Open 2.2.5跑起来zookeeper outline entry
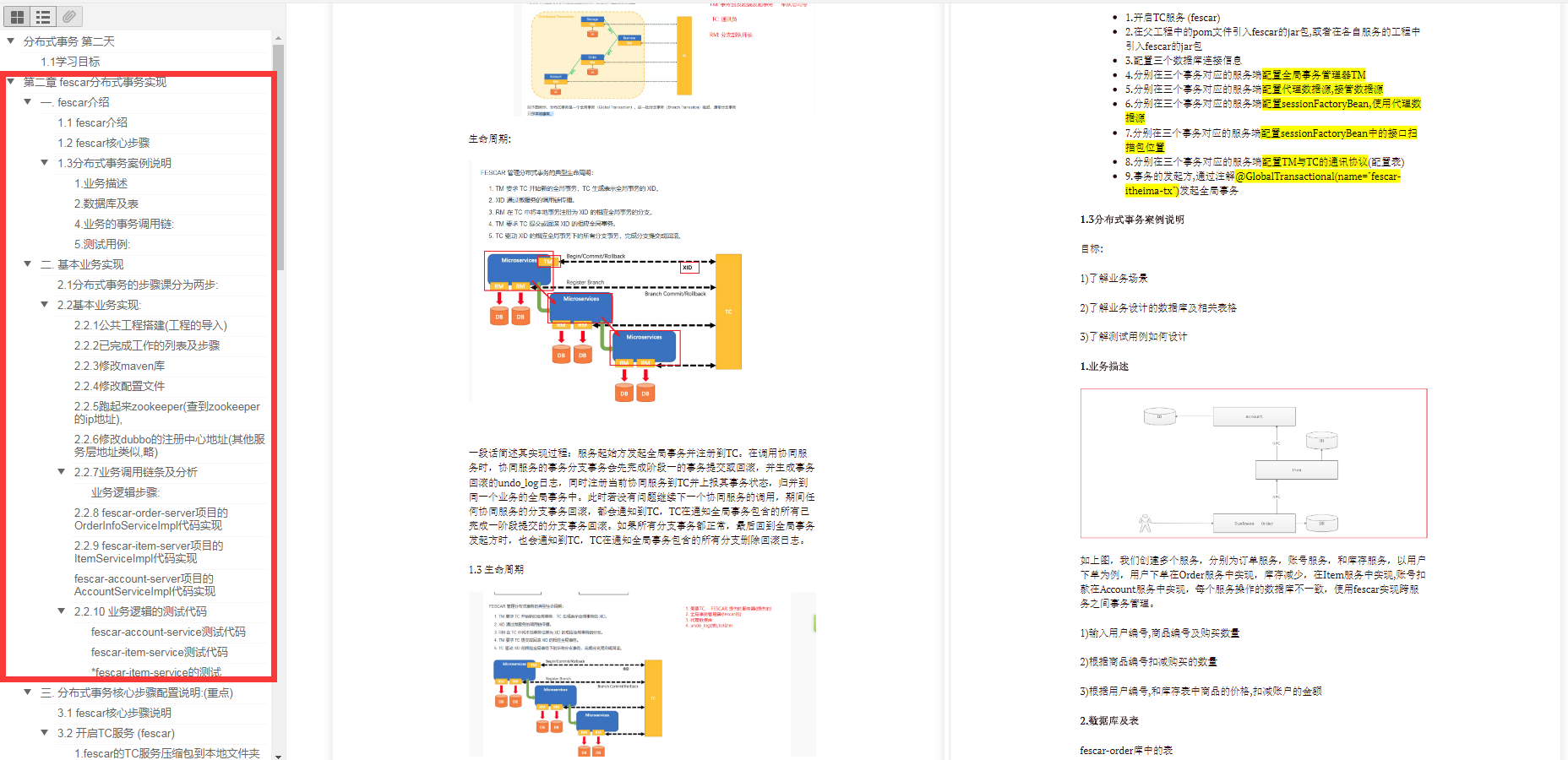The height and width of the screenshot is (760, 1568). pos(167,413)
